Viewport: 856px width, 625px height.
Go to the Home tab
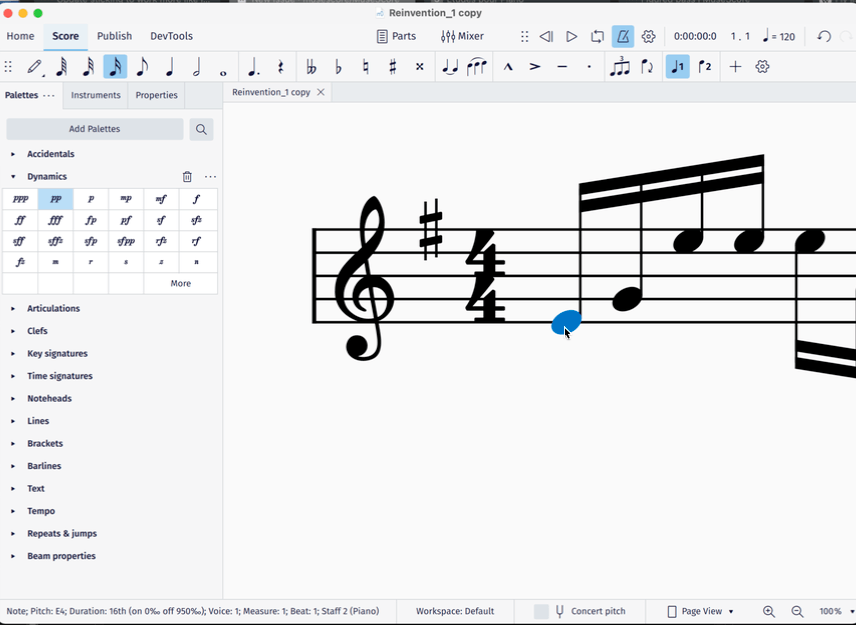pyautogui.click(x=20, y=36)
